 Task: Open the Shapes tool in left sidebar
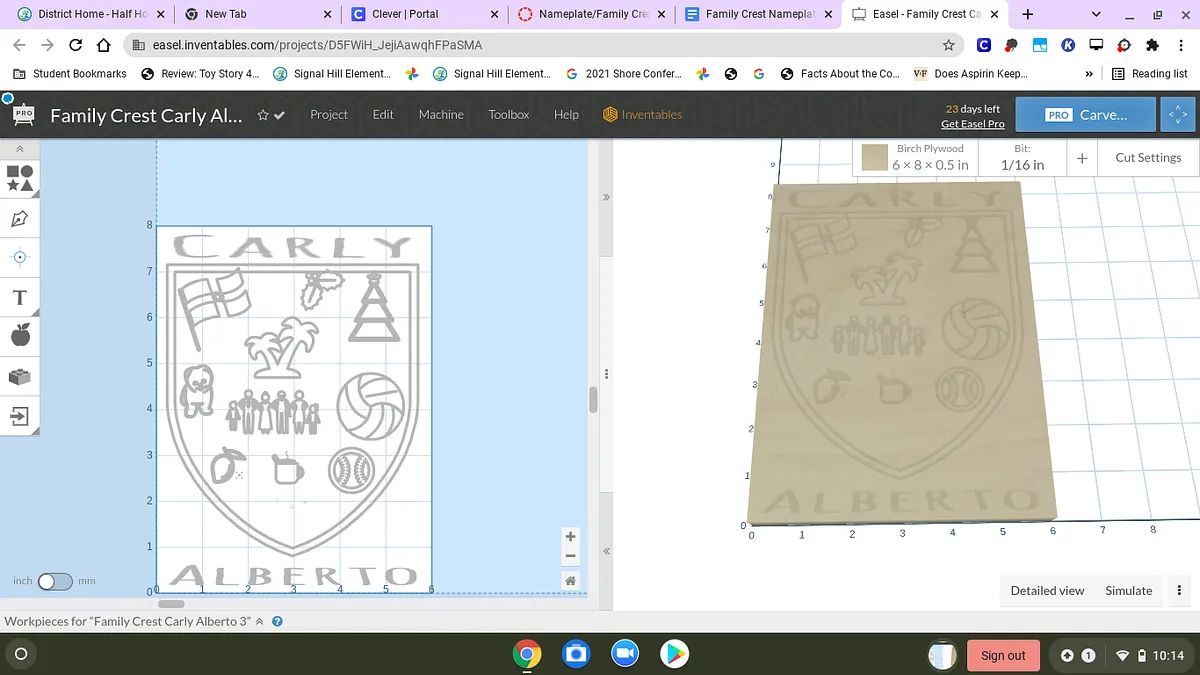point(20,178)
